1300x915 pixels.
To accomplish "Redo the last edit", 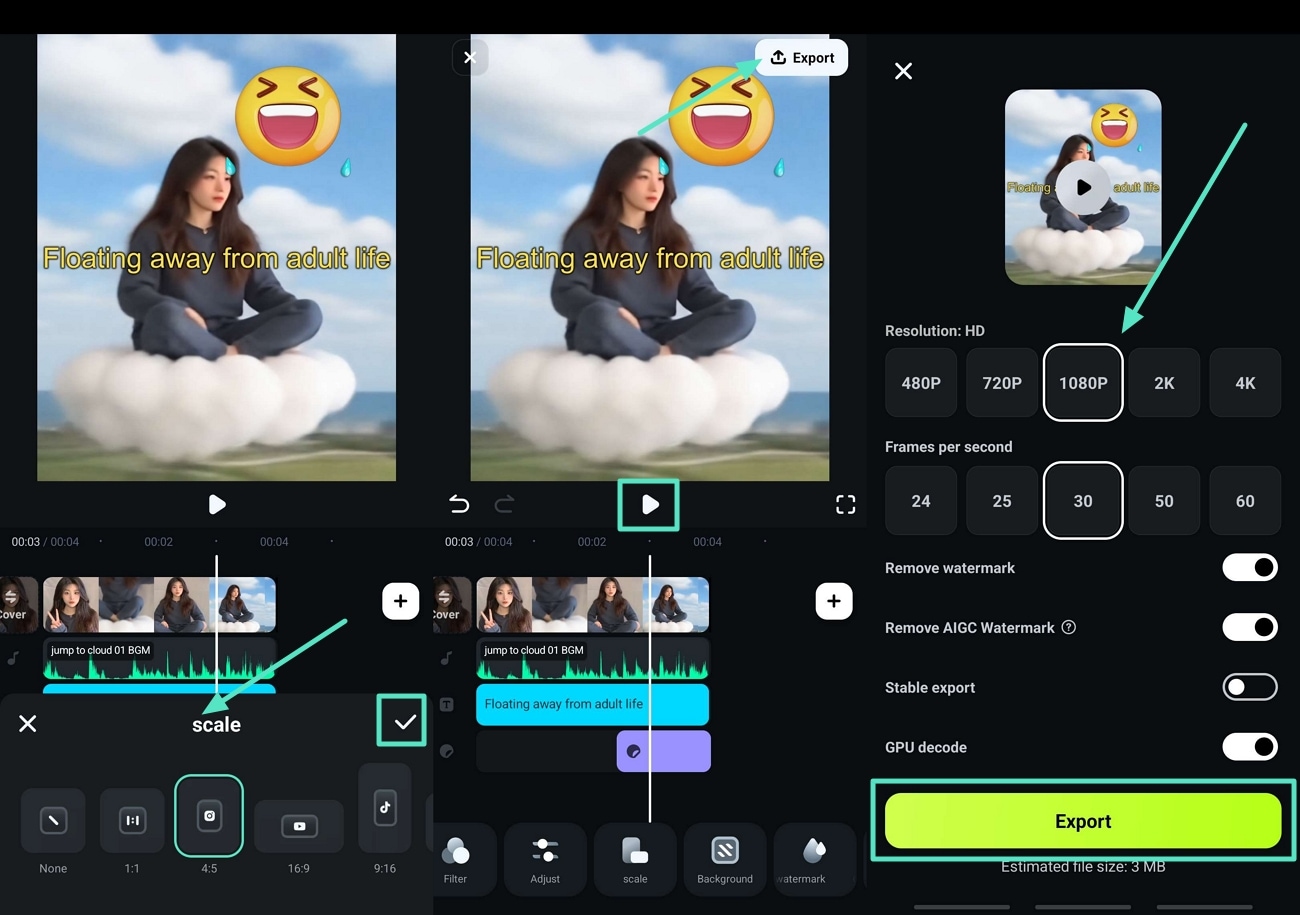I will (504, 504).
